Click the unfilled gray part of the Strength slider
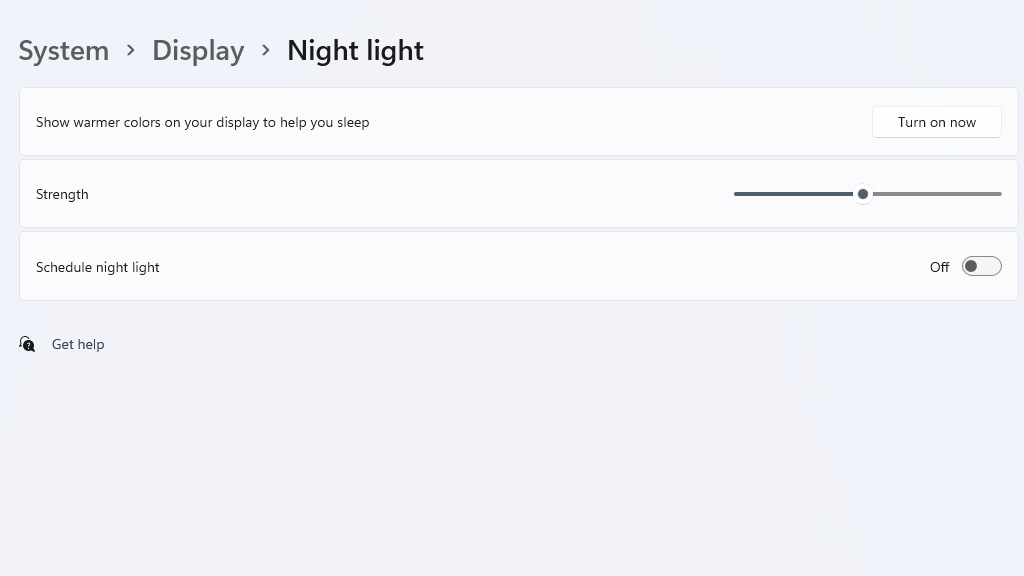1024x576 pixels. click(937, 194)
